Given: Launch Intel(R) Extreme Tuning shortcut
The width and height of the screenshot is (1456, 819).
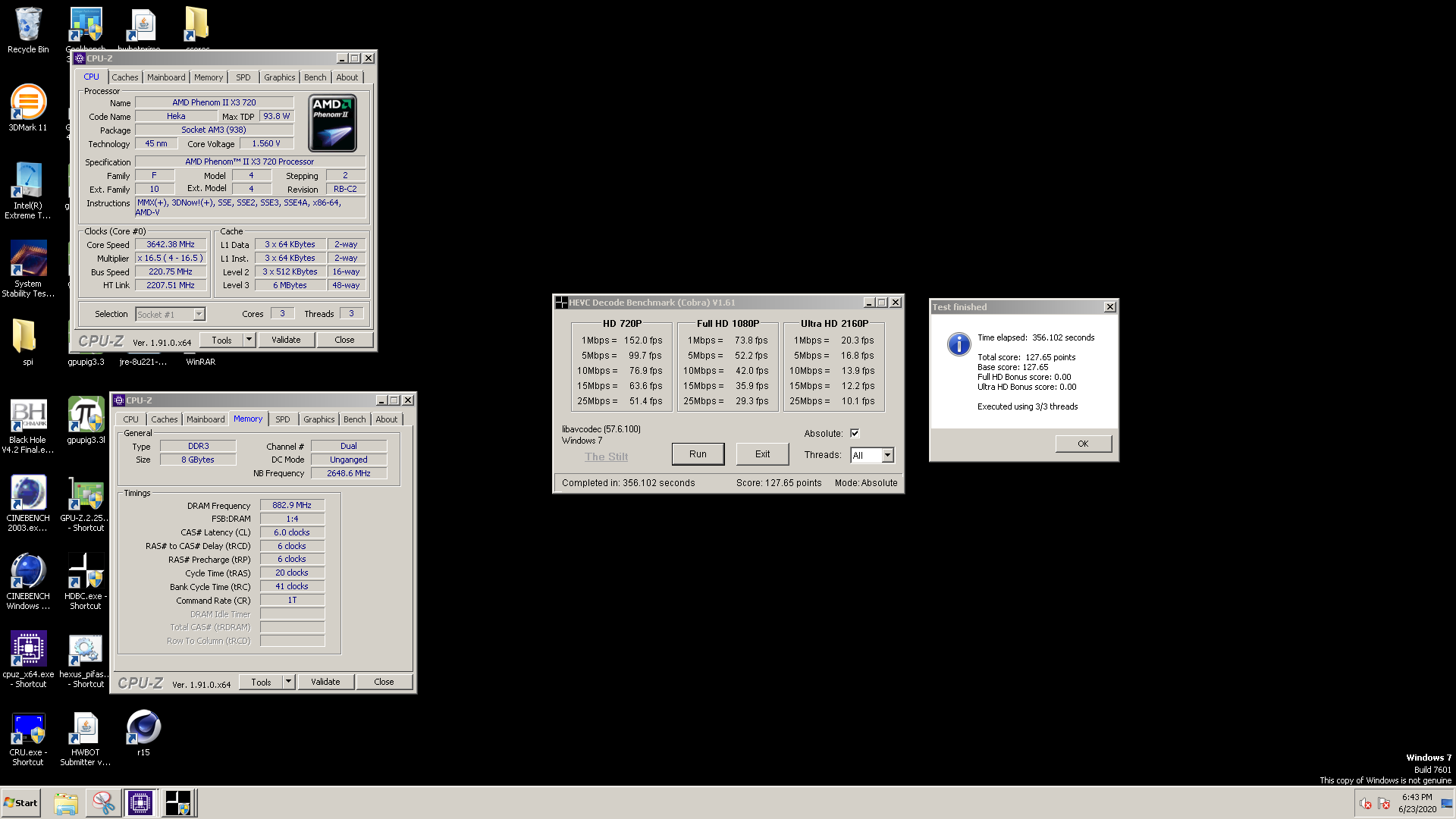Looking at the screenshot, I should tap(28, 190).
